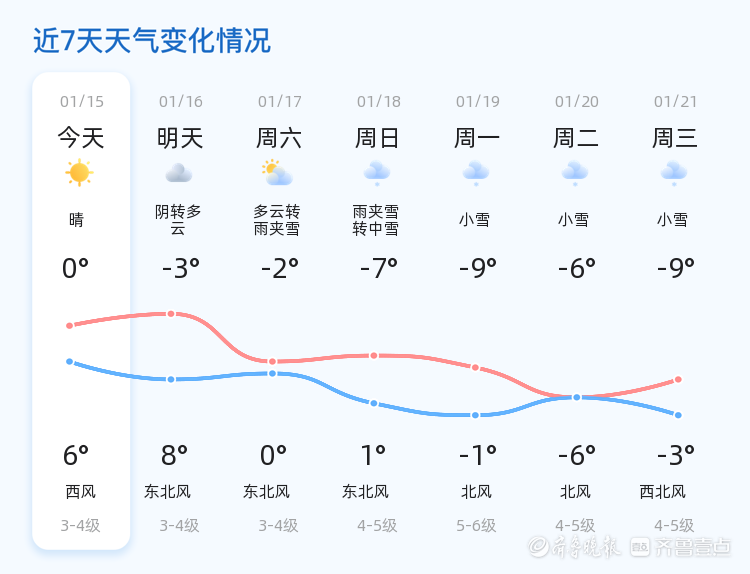Select the 周日 day column header
Viewport: 750px width, 574px height.
tap(378, 138)
